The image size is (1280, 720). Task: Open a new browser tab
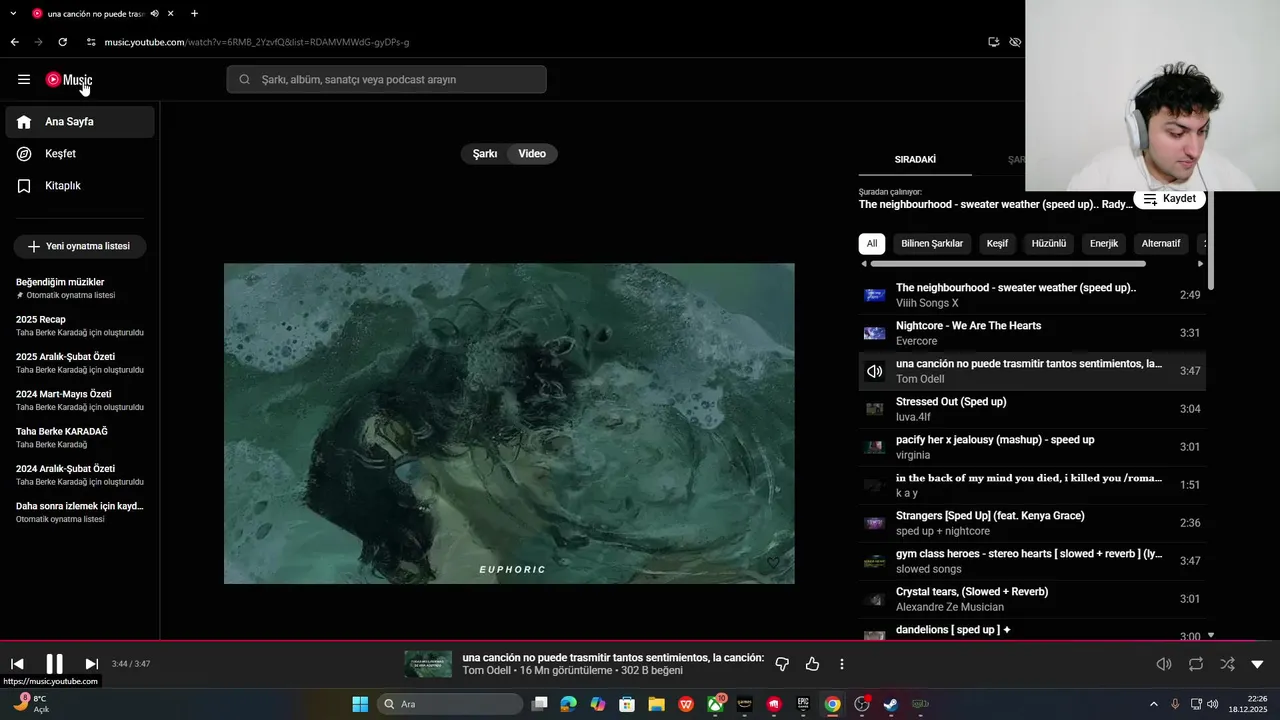pyautogui.click(x=194, y=14)
